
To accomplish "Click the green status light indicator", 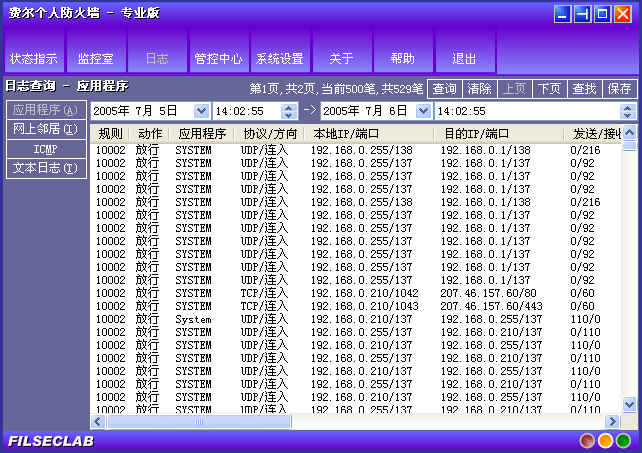I will pyautogui.click(x=623, y=440).
